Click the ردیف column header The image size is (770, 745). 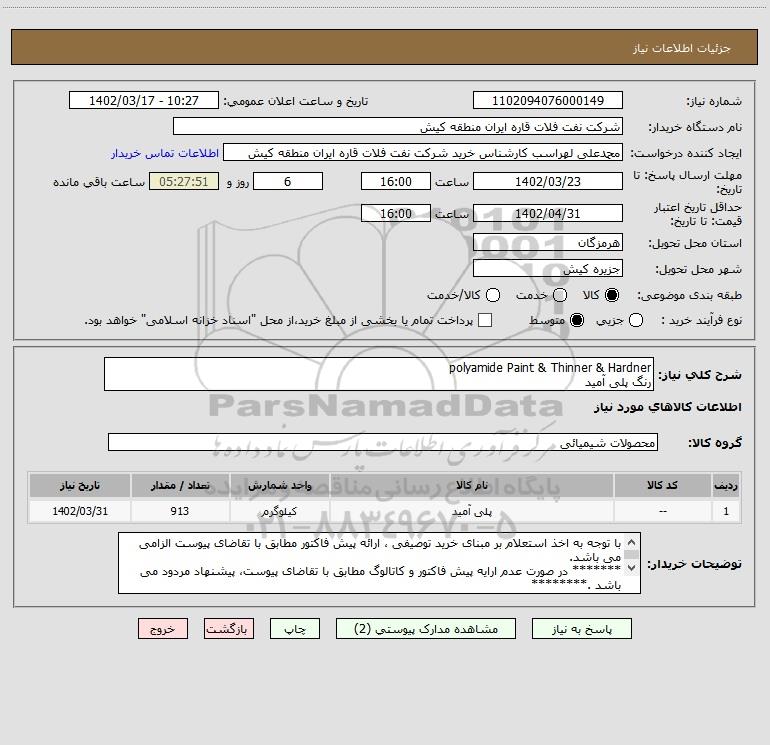click(726, 486)
